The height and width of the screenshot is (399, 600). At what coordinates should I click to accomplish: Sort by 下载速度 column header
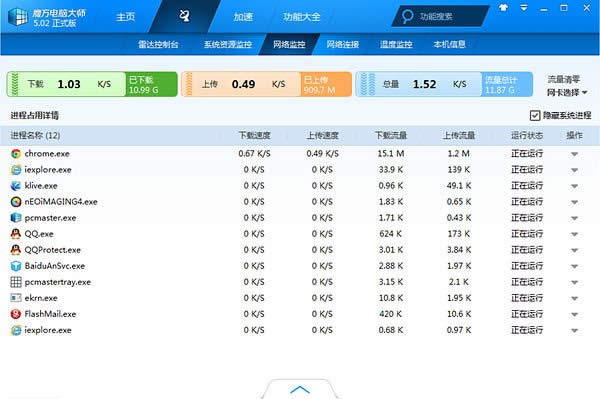pos(254,135)
